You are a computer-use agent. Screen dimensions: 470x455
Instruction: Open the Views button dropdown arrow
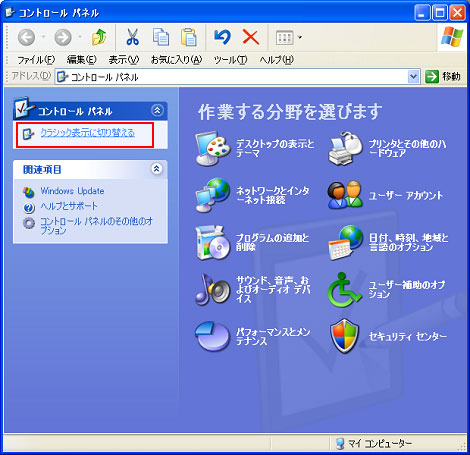pos(300,37)
